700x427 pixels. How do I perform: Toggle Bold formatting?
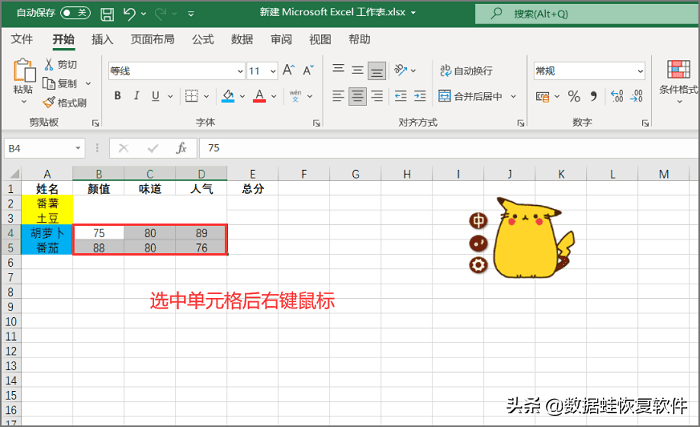tap(117, 96)
